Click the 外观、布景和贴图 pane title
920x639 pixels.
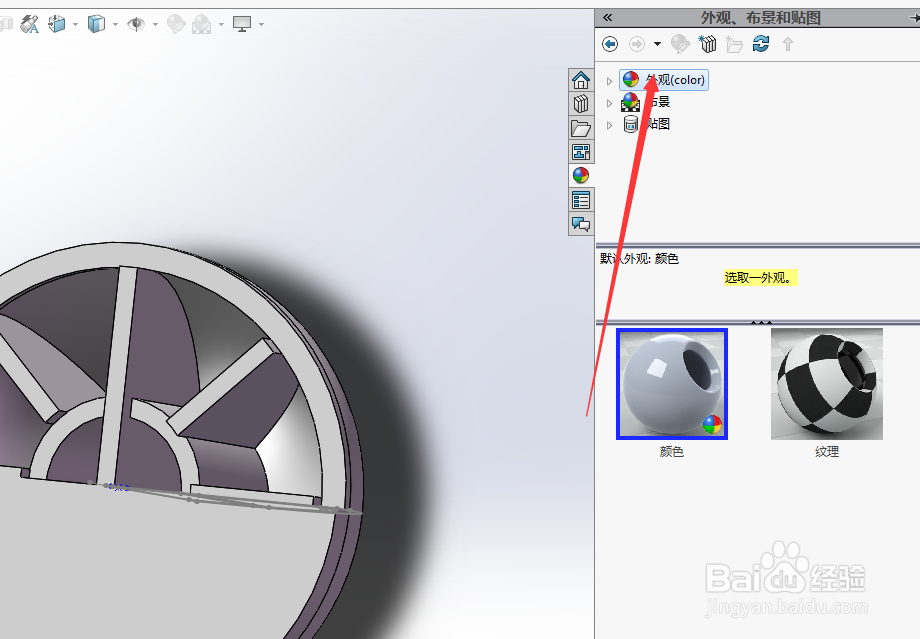pyautogui.click(x=760, y=18)
